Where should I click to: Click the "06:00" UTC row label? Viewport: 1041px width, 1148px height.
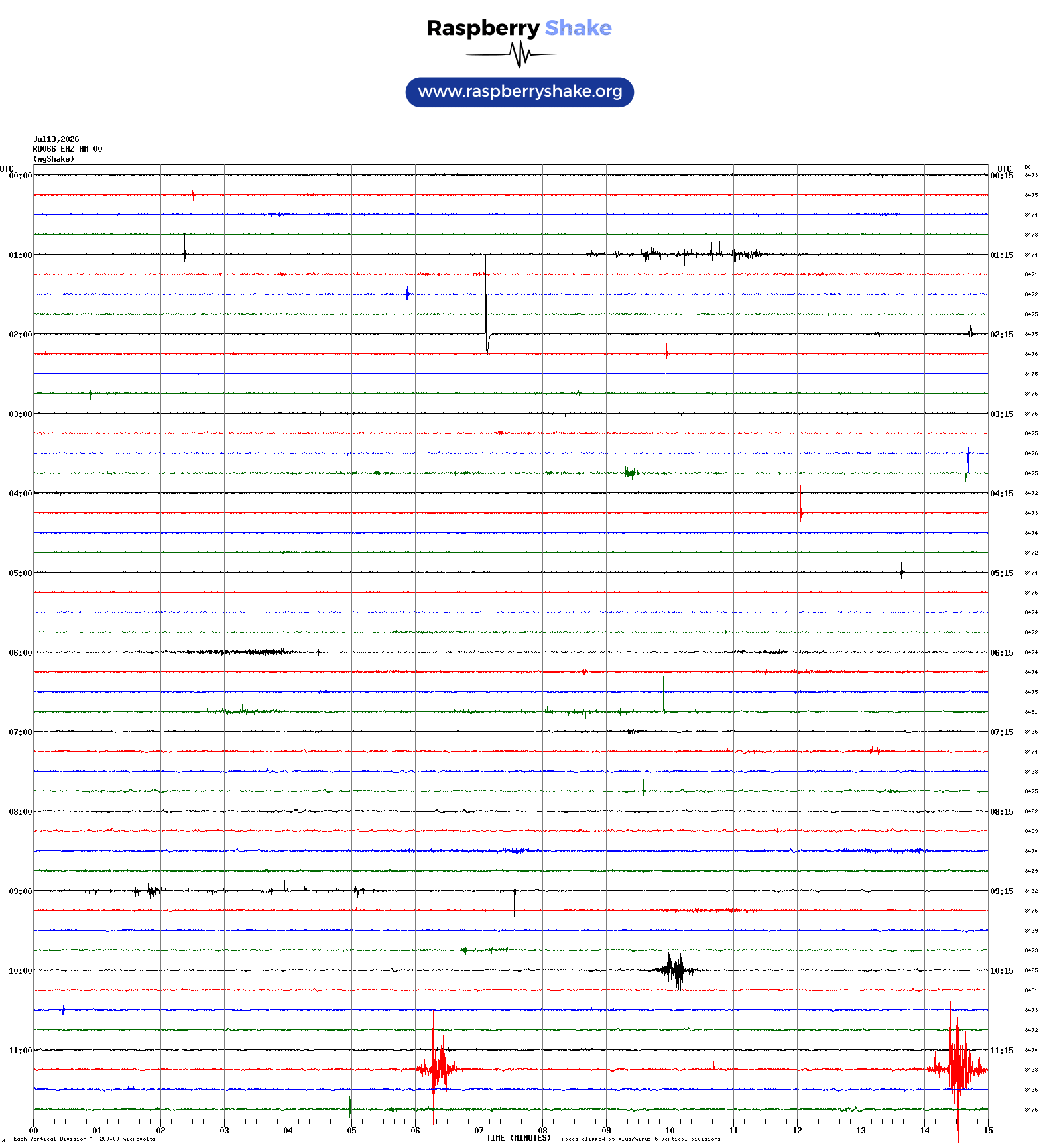click(x=21, y=653)
